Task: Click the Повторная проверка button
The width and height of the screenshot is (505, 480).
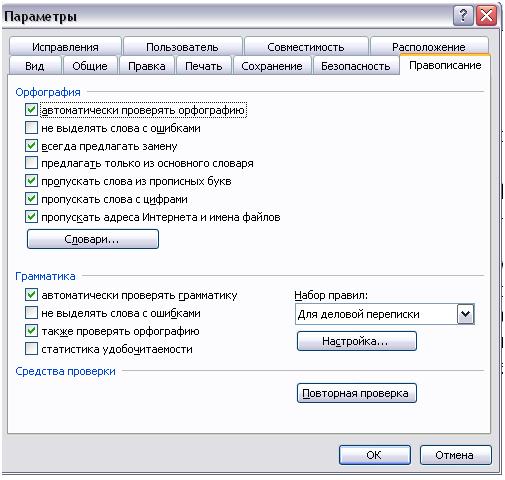Action: click(357, 393)
